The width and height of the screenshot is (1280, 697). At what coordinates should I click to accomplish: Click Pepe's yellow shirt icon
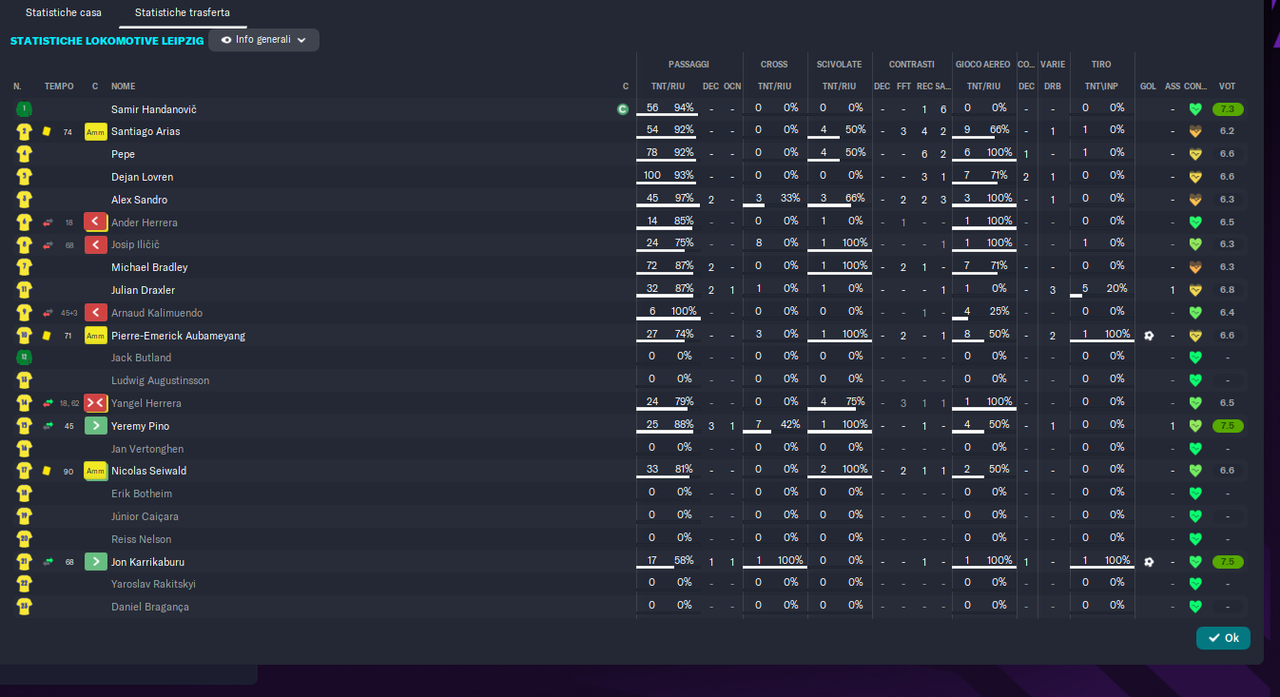click(x=24, y=154)
